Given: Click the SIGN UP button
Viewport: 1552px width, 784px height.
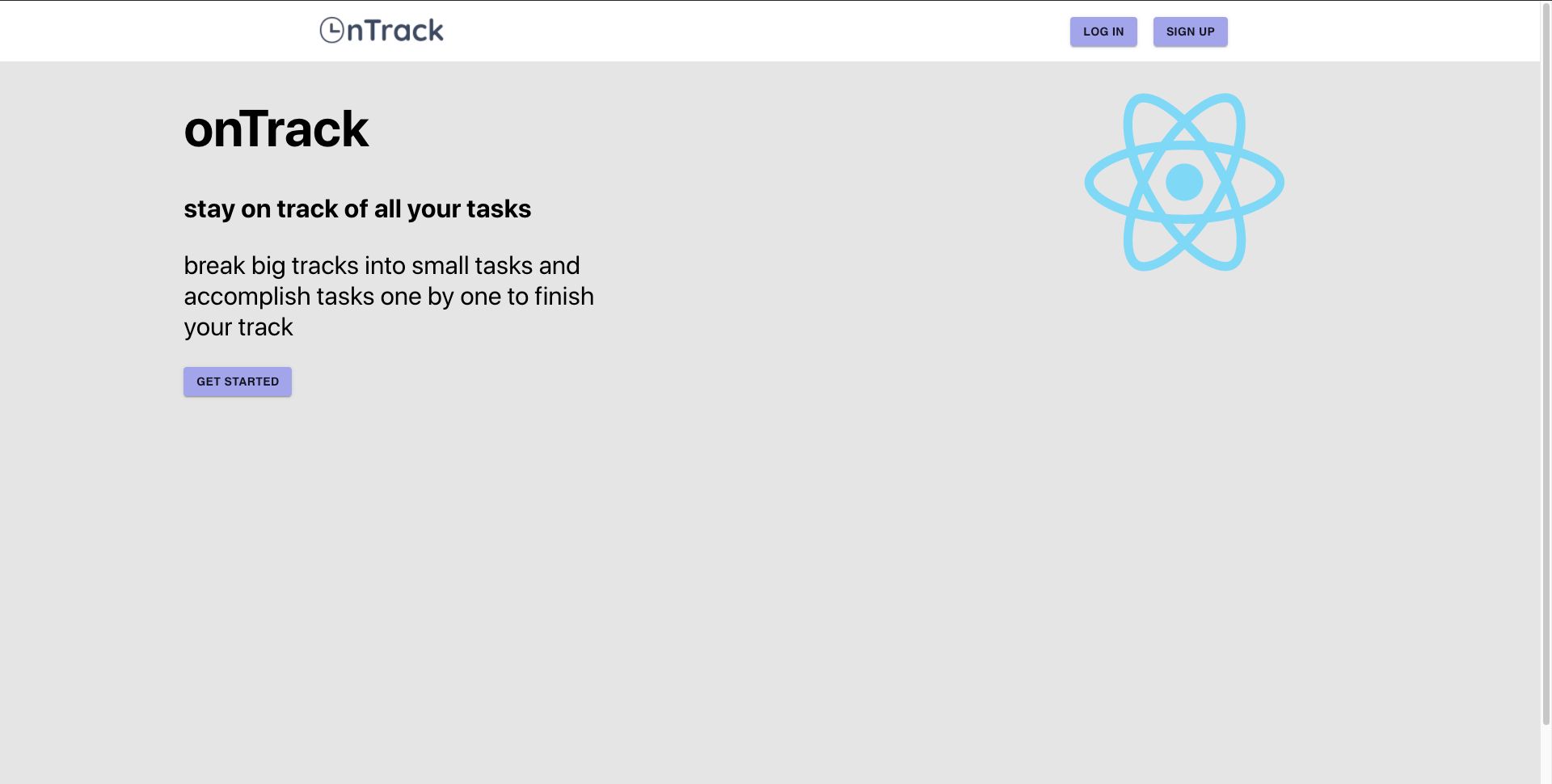Looking at the screenshot, I should [x=1190, y=32].
